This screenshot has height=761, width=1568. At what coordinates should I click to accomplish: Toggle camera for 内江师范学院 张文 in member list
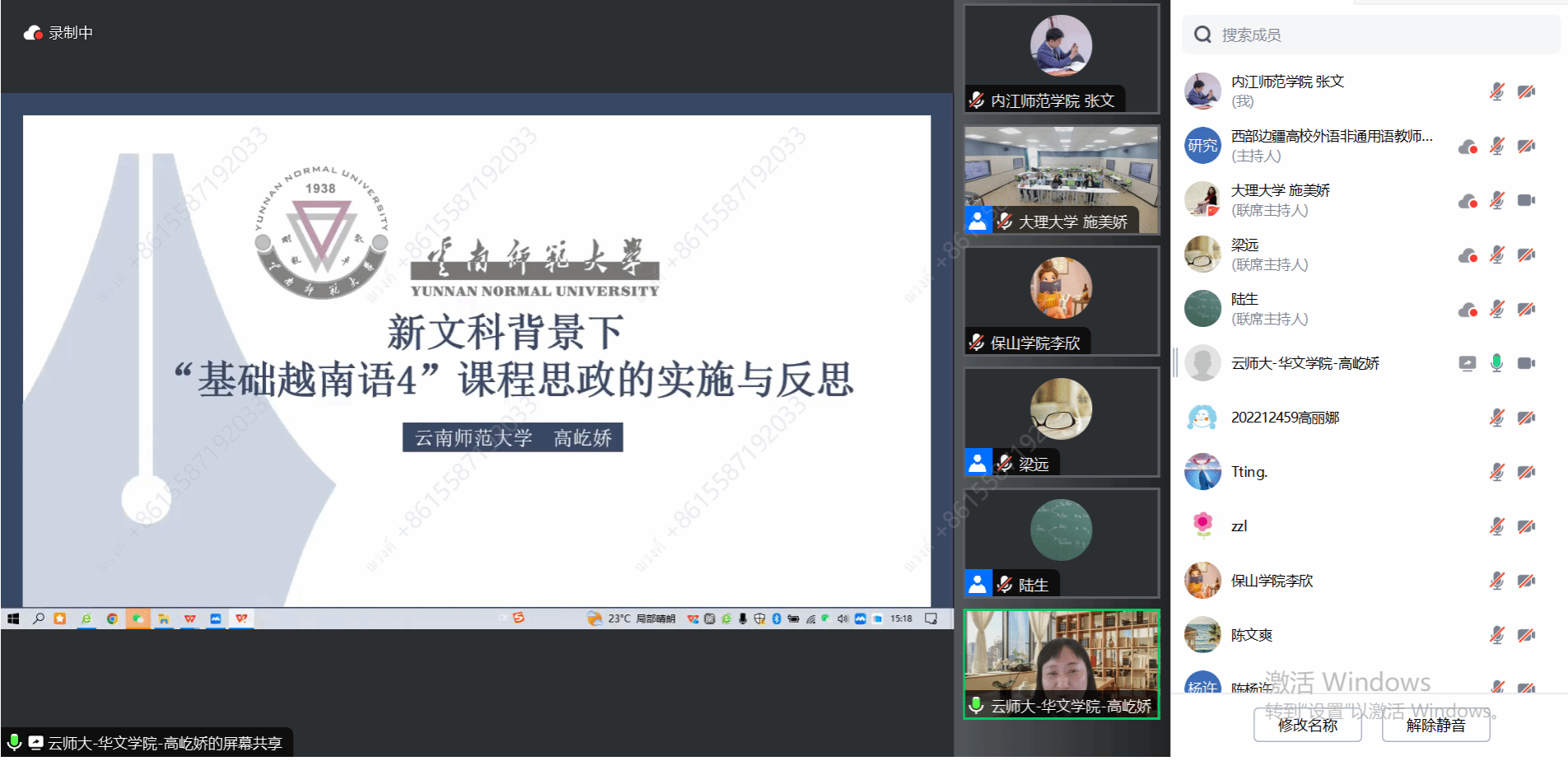click(1526, 91)
